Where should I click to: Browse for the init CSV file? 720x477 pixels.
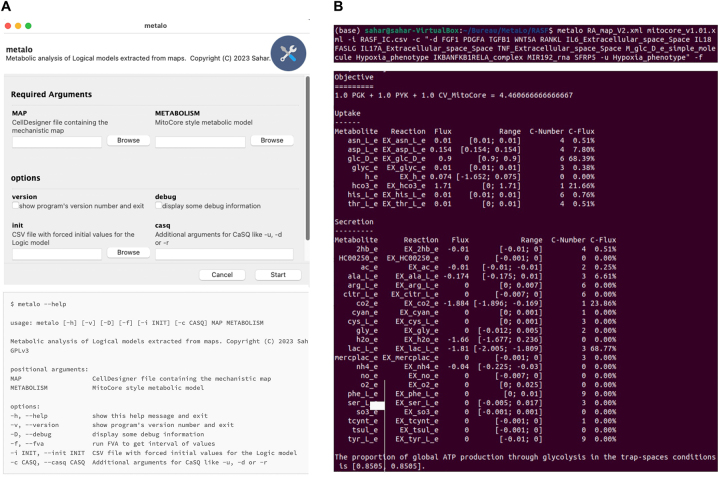(128, 253)
